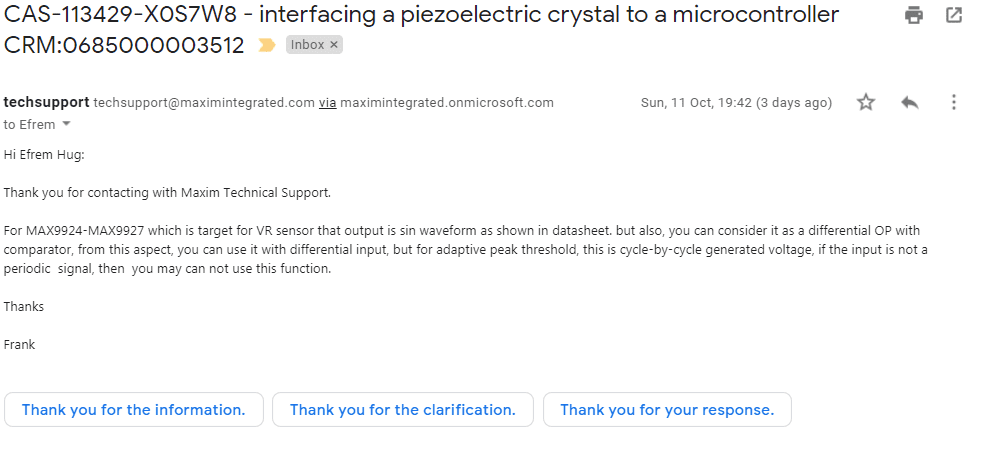Click the Reply arrow icon
Image resolution: width=994 pixels, height=450 pixels.
pos(909,102)
